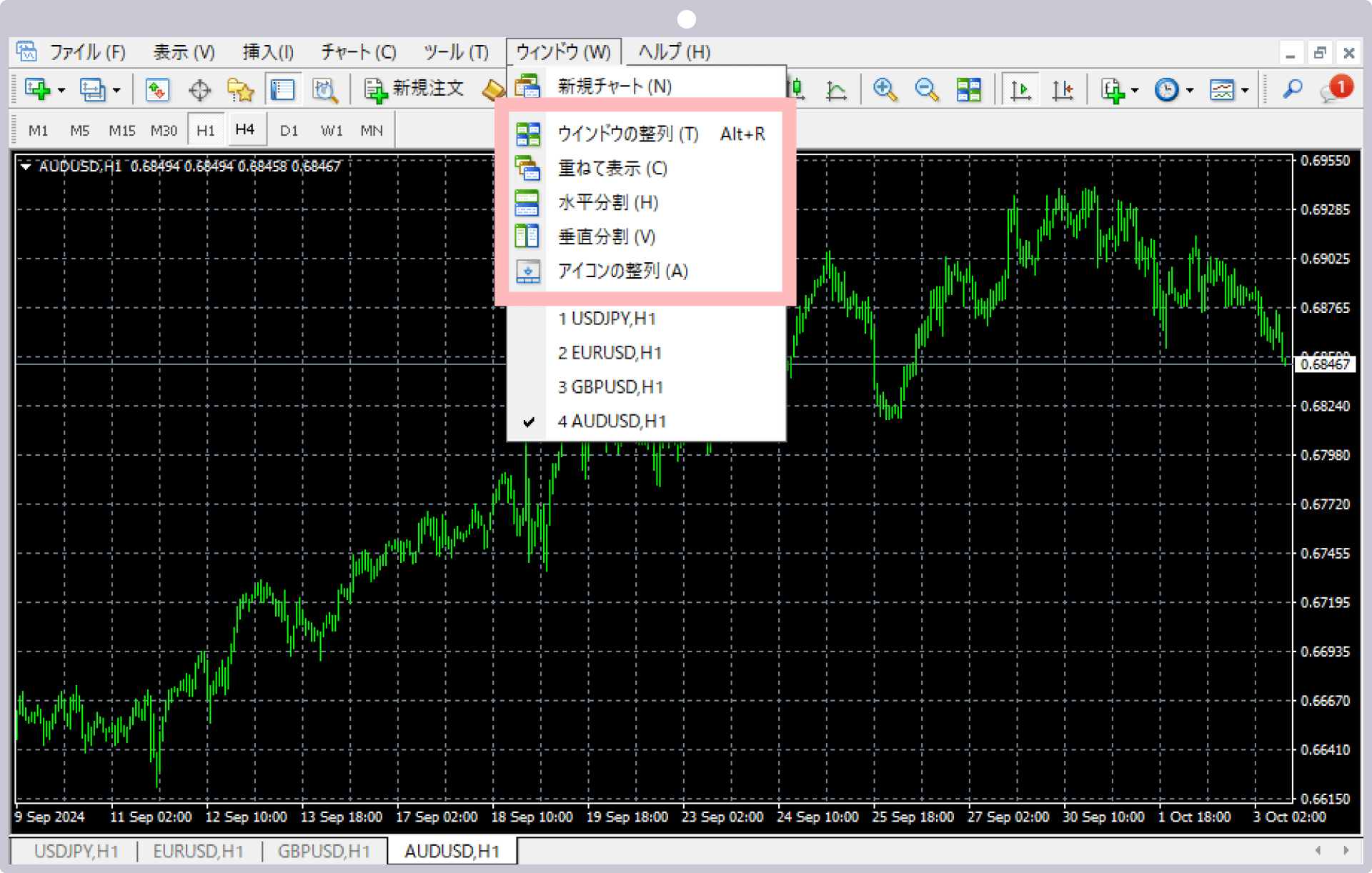Click the 新規注文 new order button

coord(414,89)
